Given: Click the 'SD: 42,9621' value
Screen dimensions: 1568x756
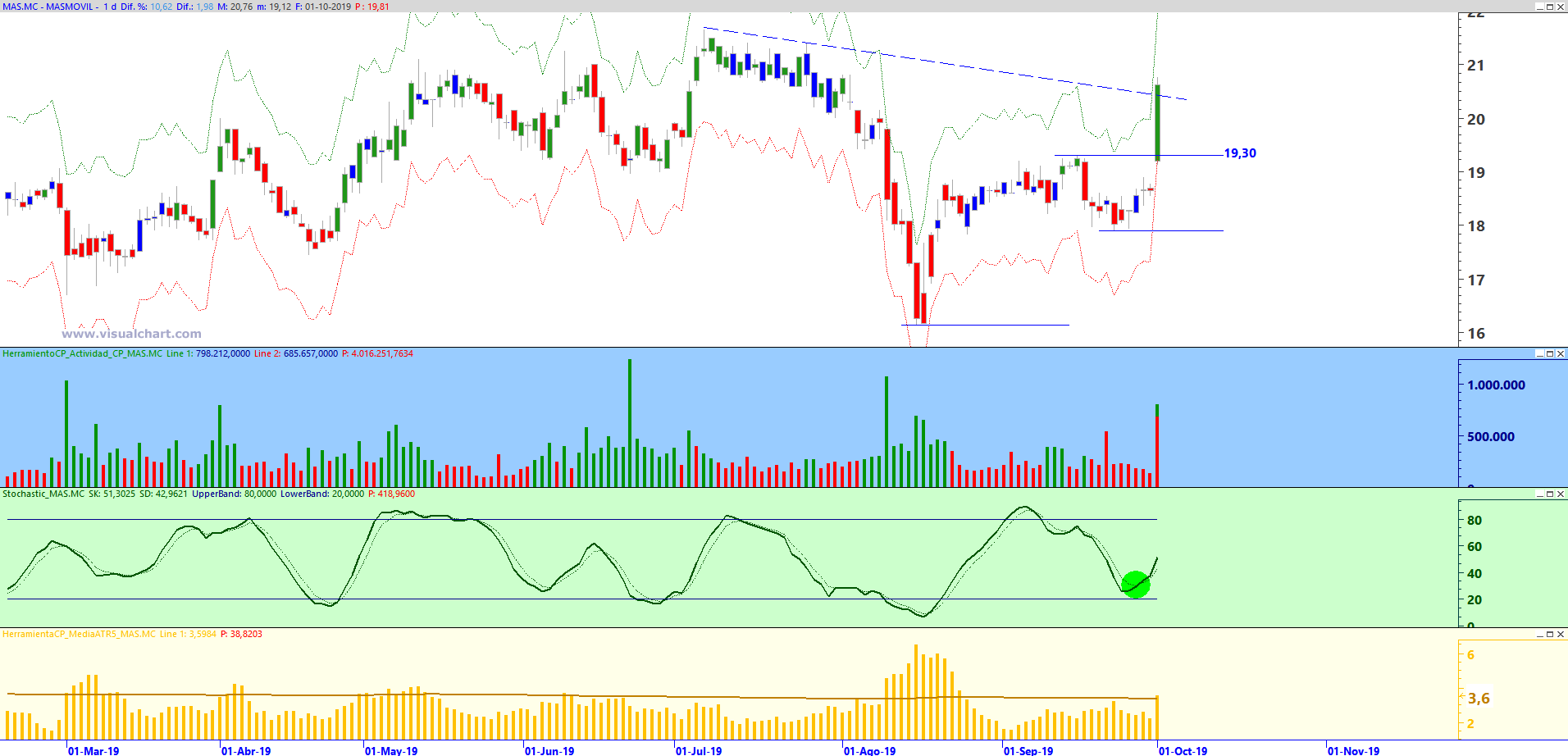Looking at the screenshot, I should point(163,494).
